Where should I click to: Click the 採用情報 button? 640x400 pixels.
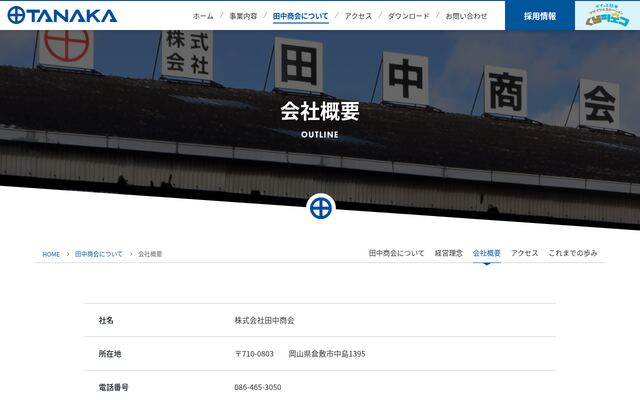(540, 16)
